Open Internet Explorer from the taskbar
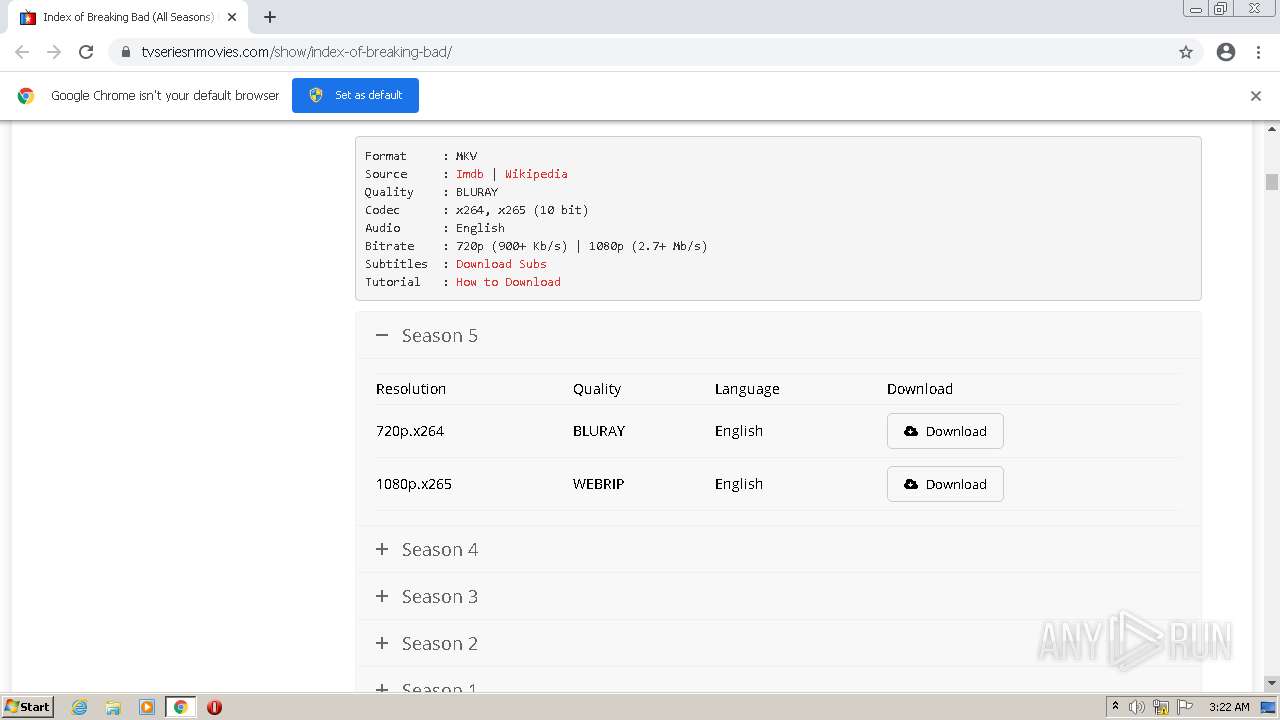The image size is (1280, 720). 80,707
